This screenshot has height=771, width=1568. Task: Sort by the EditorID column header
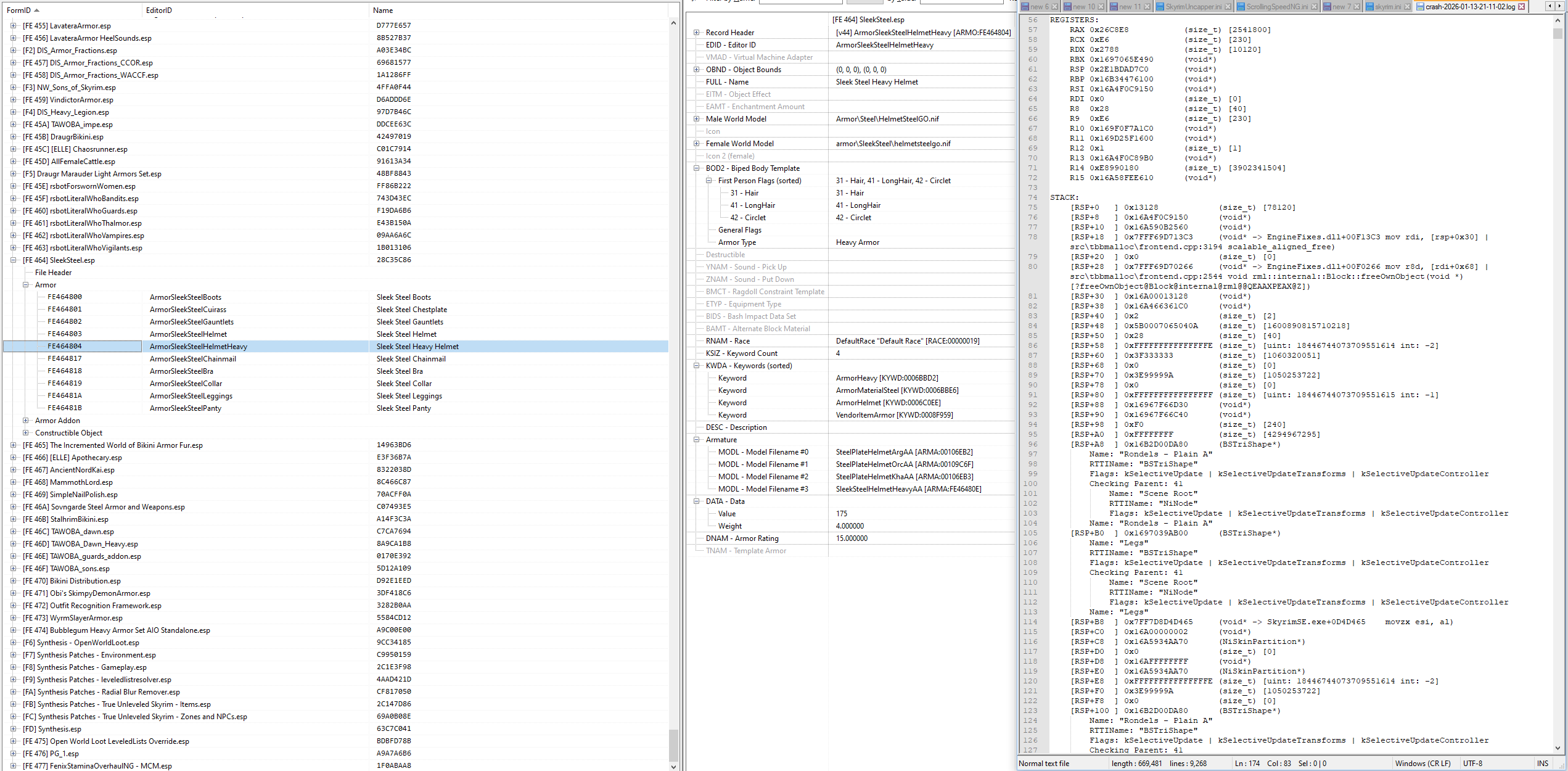(159, 10)
